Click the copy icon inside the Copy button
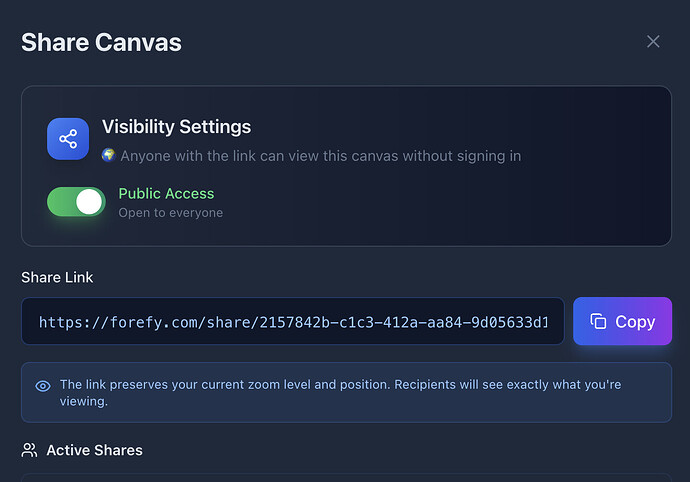Viewport: 690px width, 482px height. [x=599, y=322]
